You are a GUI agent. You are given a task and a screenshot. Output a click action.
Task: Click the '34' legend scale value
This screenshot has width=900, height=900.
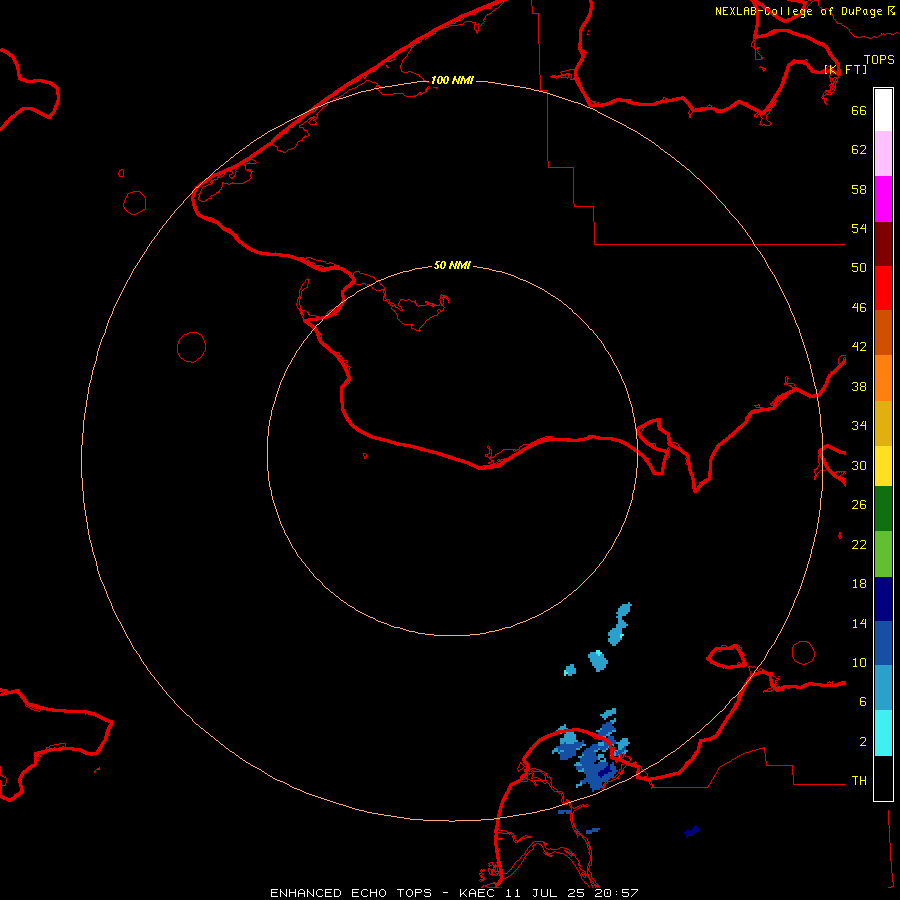click(859, 426)
